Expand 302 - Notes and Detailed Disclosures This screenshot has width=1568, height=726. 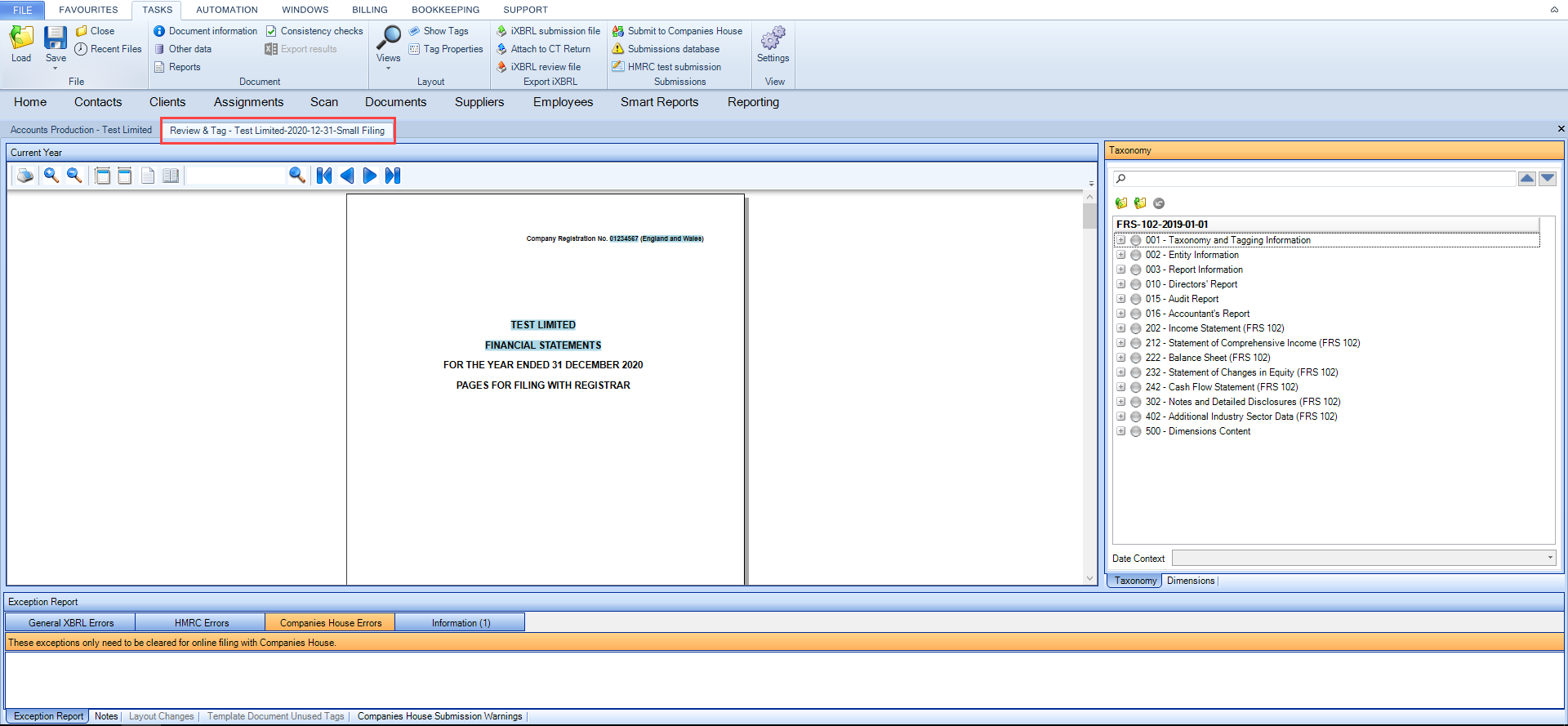click(1121, 402)
